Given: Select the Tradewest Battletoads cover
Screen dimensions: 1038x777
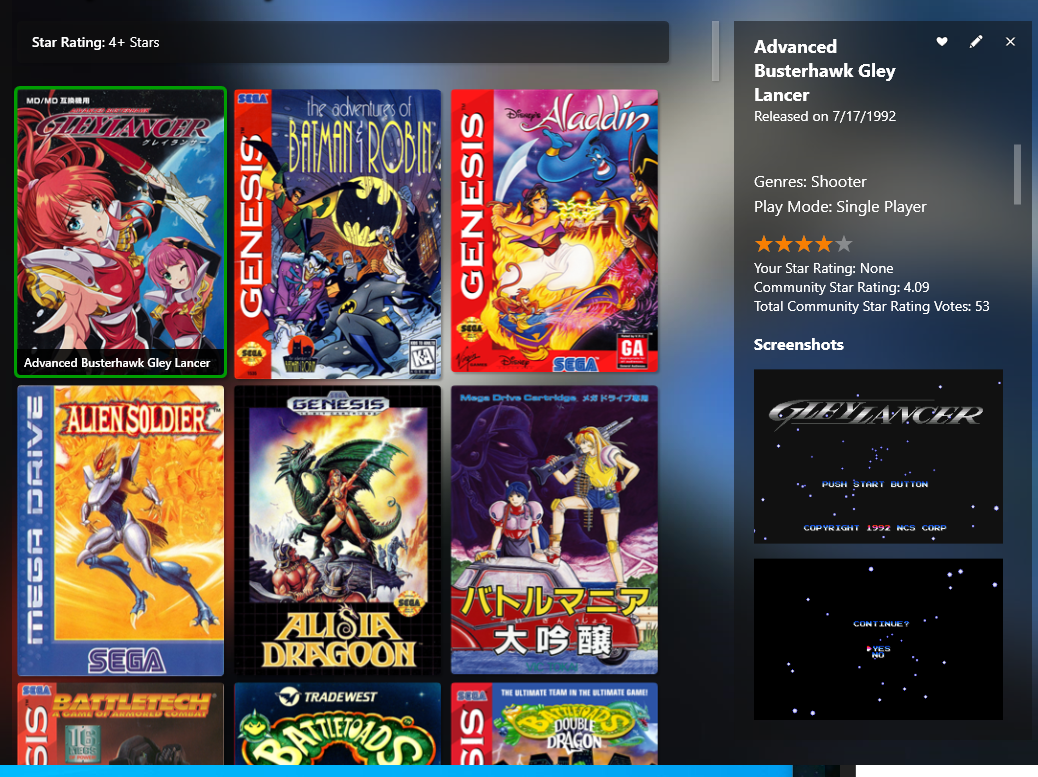Looking at the screenshot, I should click(x=338, y=724).
